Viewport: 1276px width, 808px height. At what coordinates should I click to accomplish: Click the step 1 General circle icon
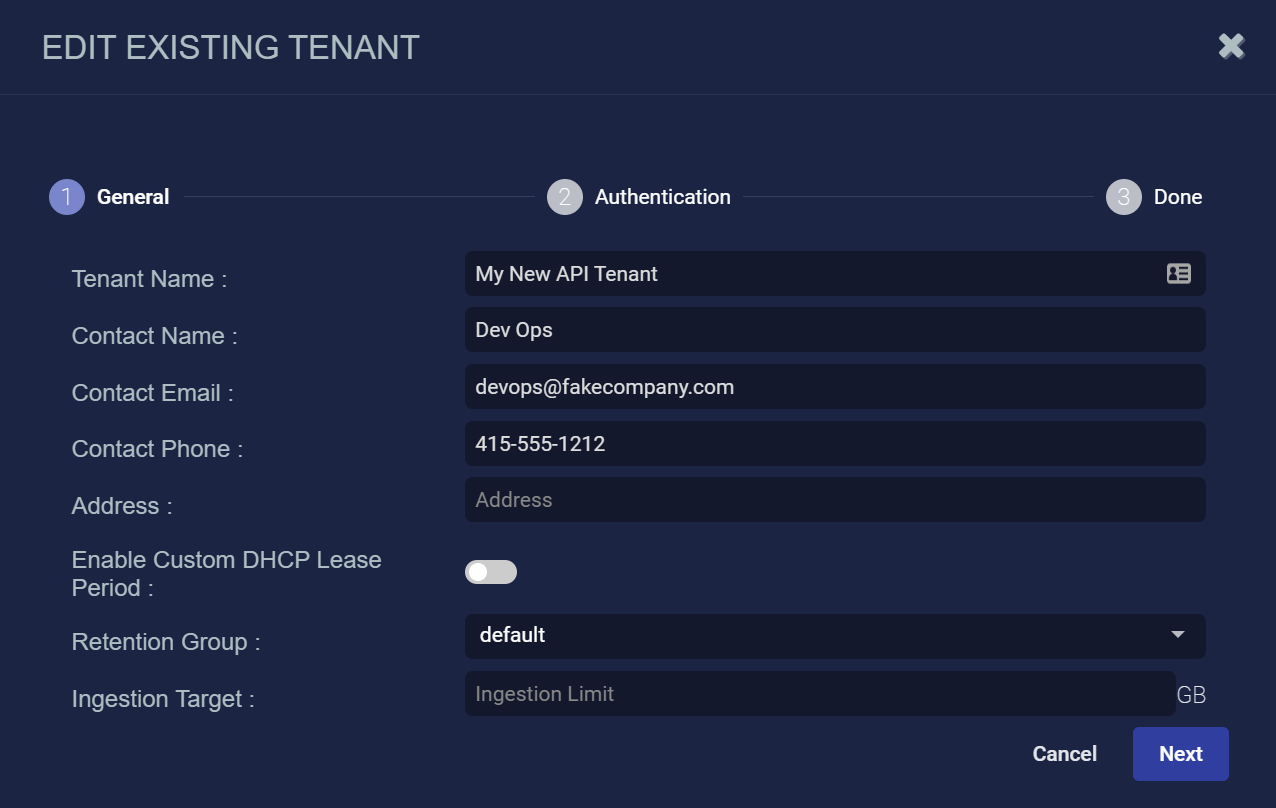point(67,197)
